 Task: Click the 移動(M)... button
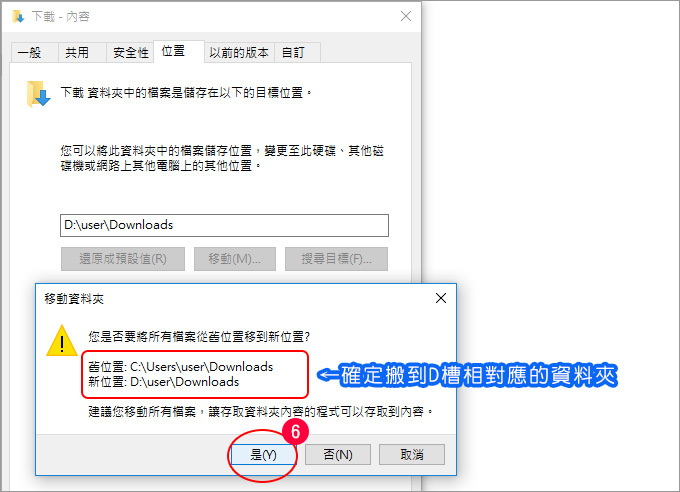coord(235,259)
